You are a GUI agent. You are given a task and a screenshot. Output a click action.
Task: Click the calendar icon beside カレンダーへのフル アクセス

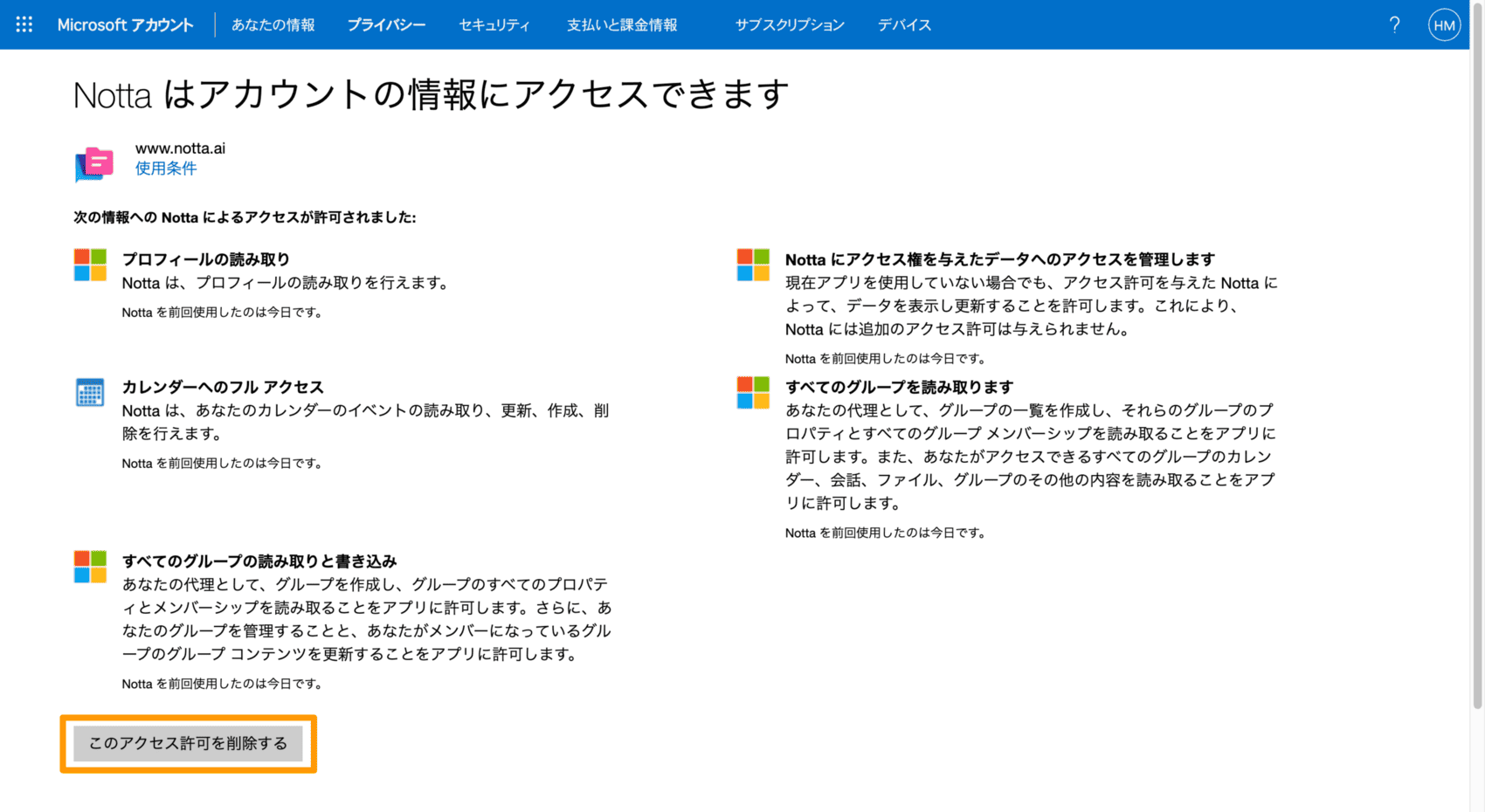point(90,392)
